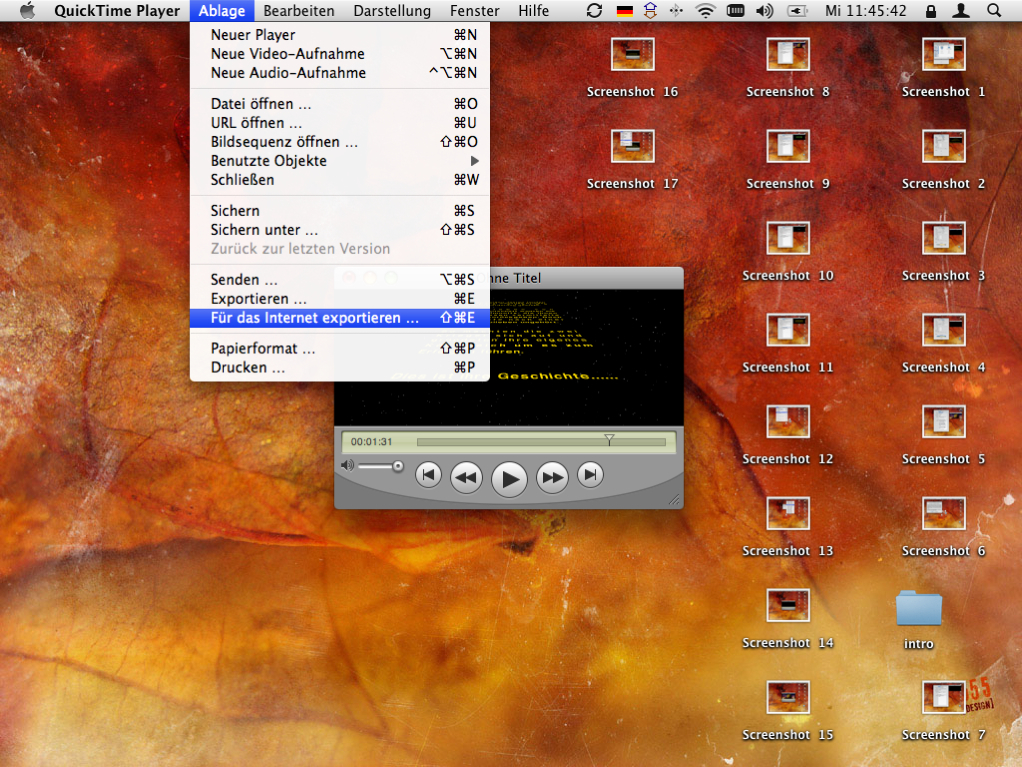
Task: Click the volume speaker icon in the player
Action: 347,465
